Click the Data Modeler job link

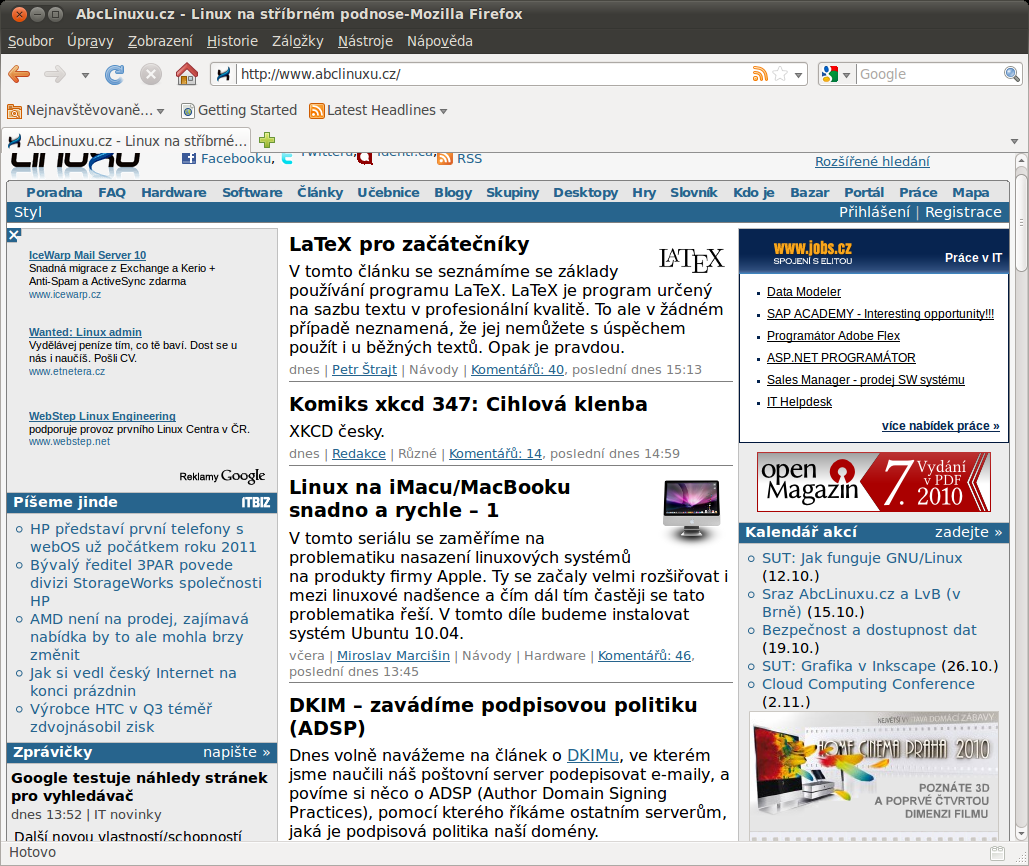804,292
